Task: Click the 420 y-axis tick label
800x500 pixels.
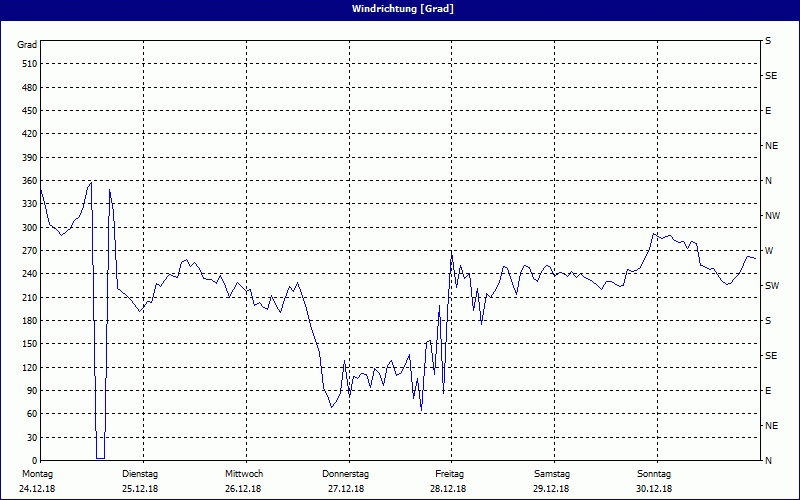Action: click(x=29, y=134)
